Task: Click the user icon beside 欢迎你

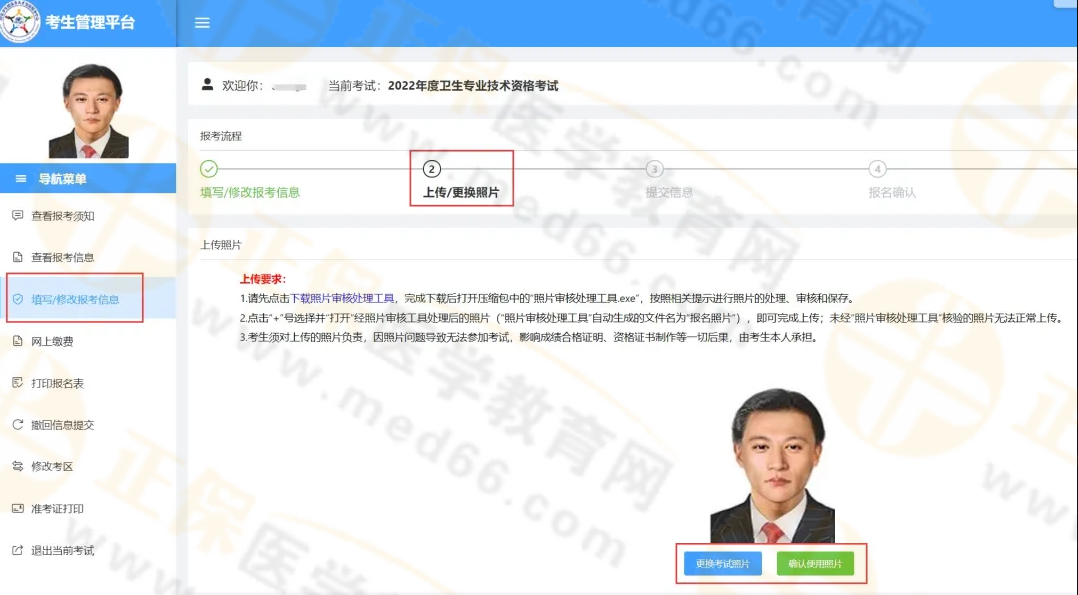Action: [205, 85]
